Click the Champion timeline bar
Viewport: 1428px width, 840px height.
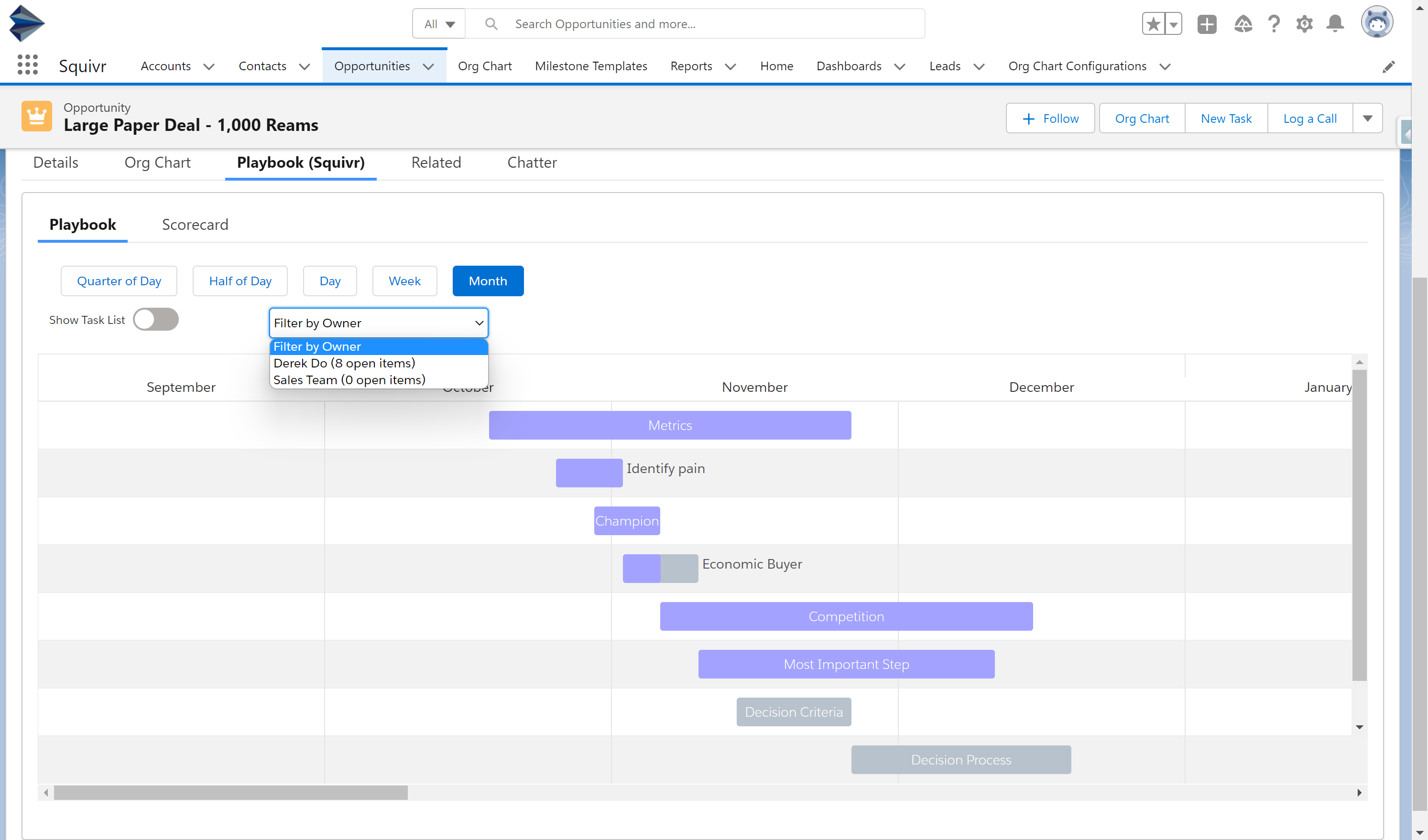(x=627, y=521)
